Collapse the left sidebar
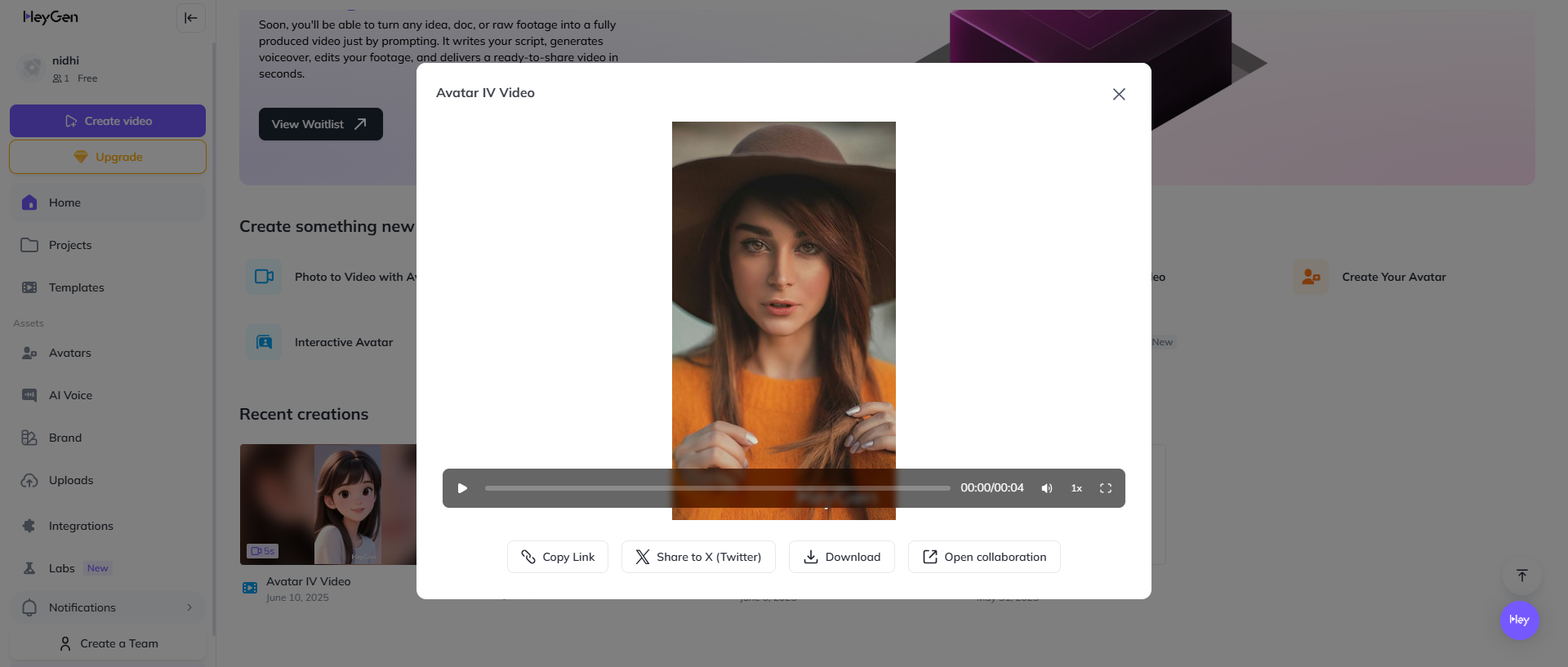The width and height of the screenshot is (1568, 667). (190, 18)
